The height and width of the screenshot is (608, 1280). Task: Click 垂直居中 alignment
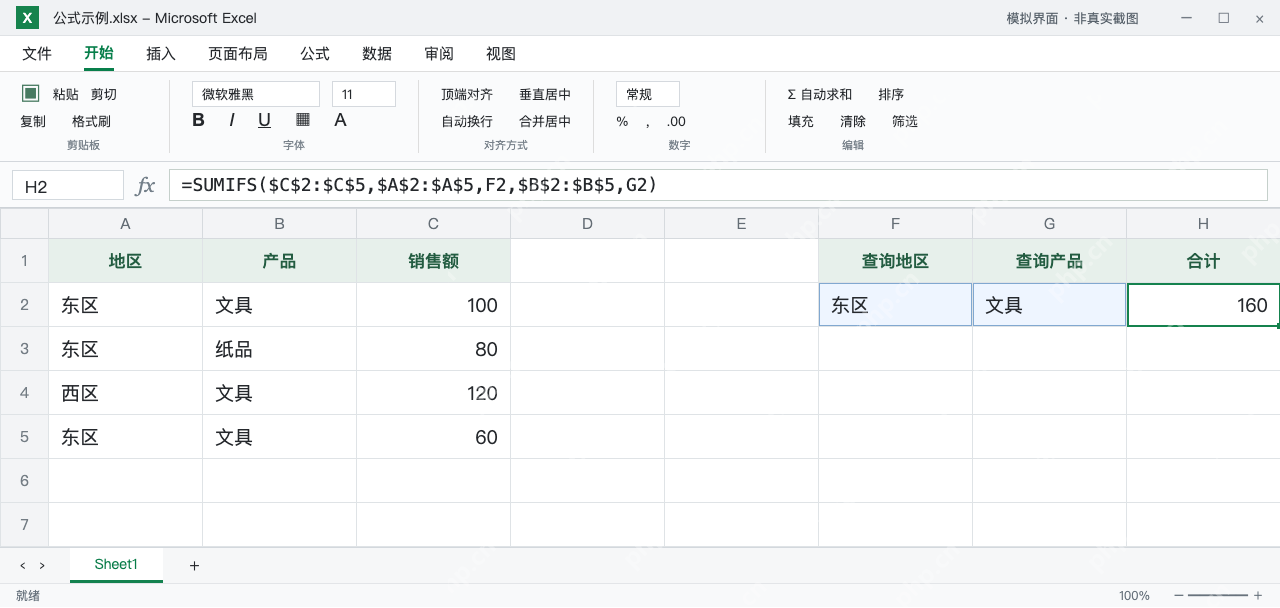click(x=545, y=94)
